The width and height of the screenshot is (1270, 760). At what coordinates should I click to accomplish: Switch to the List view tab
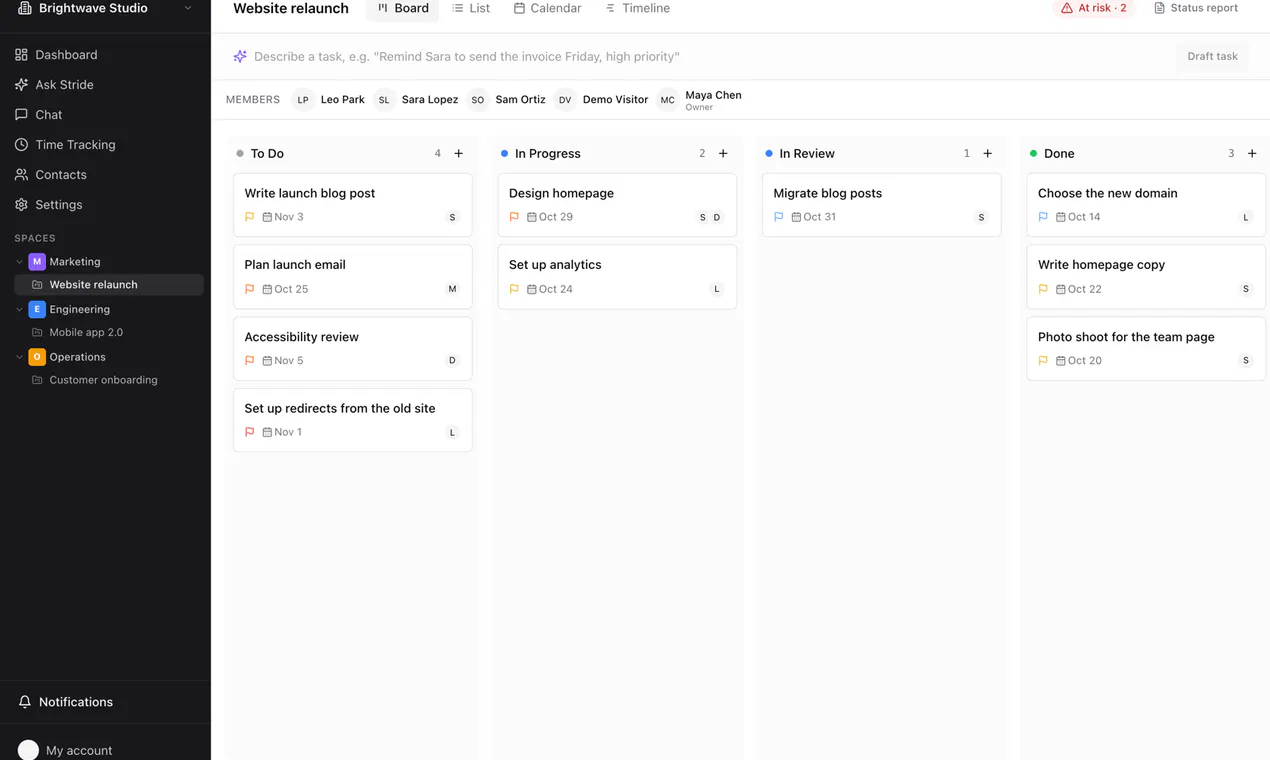[x=471, y=9]
